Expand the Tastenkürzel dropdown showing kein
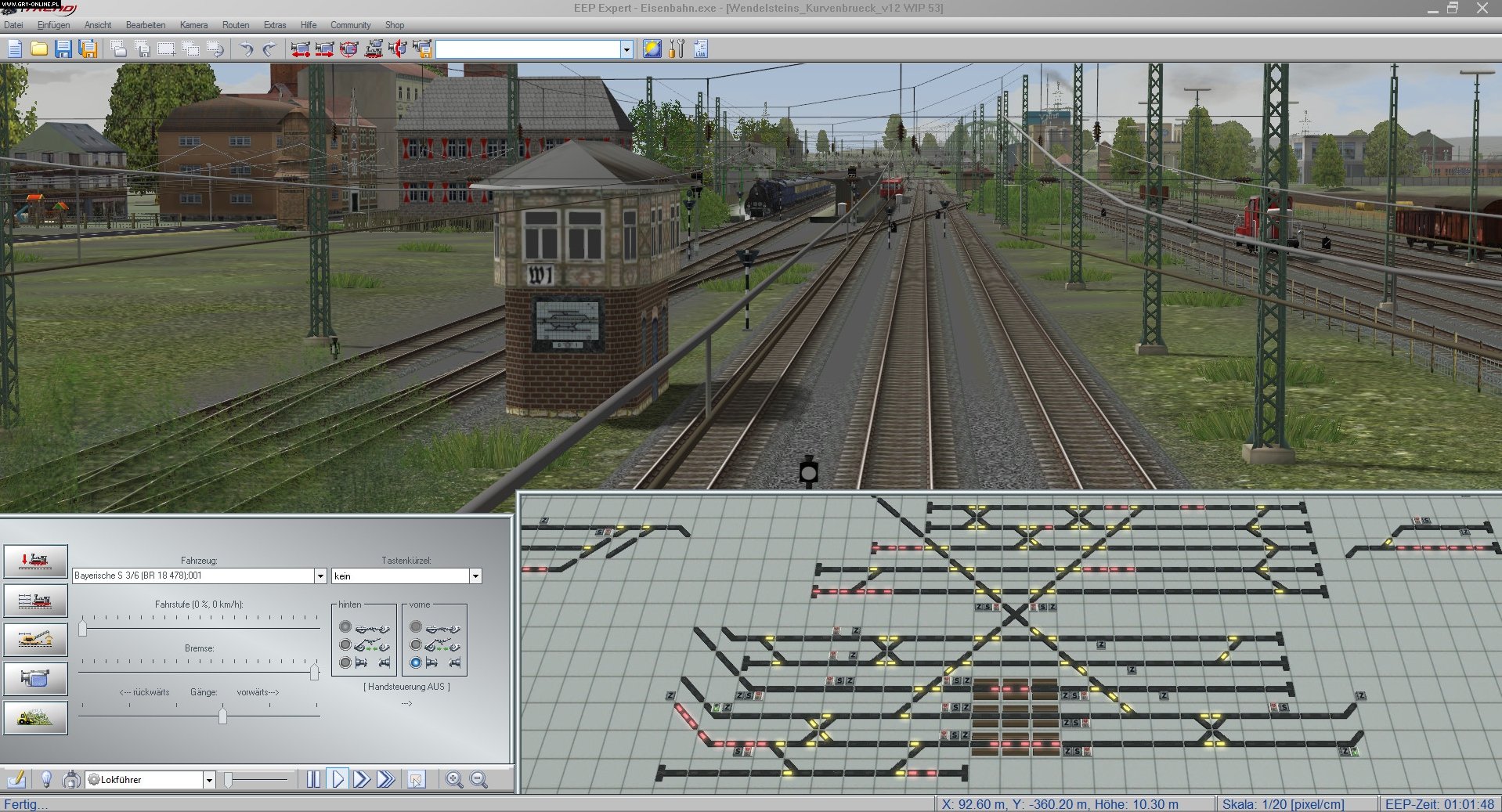Image resolution: width=1502 pixels, height=812 pixels. click(475, 576)
